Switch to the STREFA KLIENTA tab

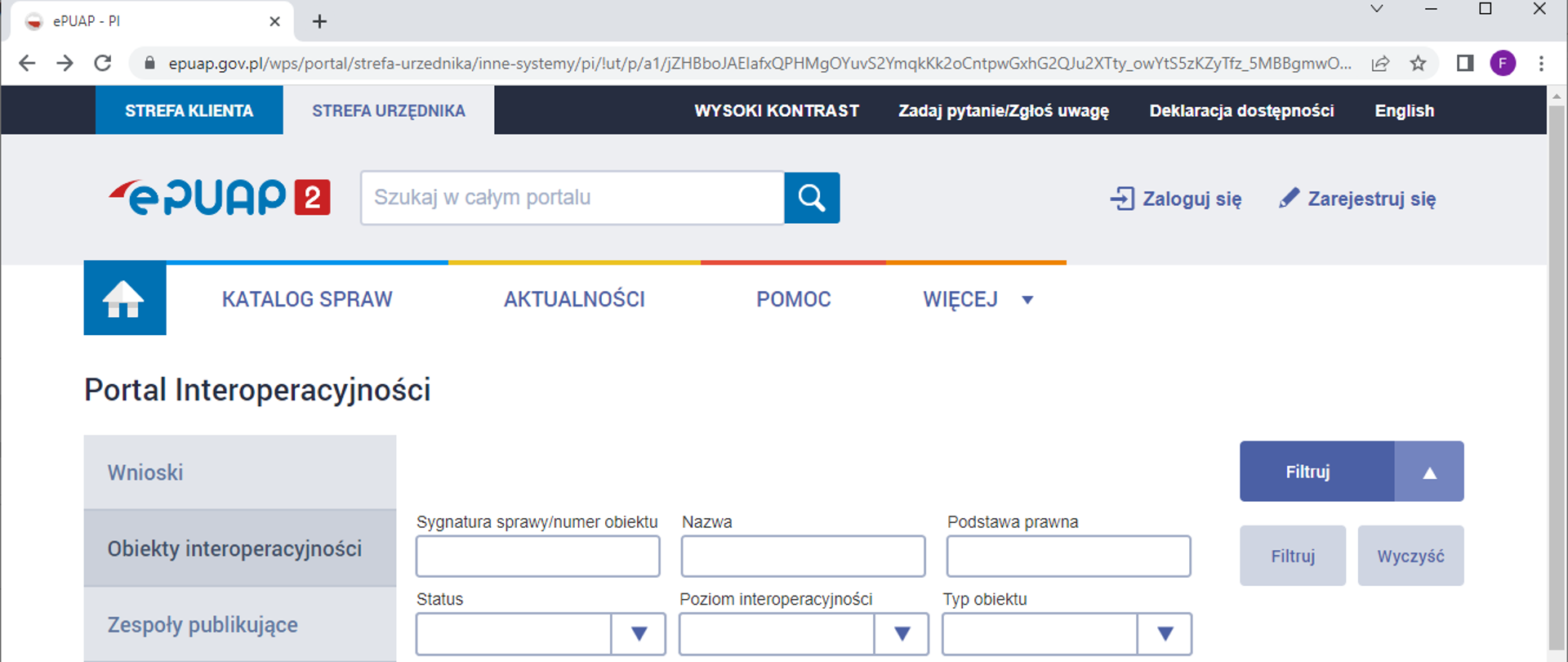click(189, 110)
